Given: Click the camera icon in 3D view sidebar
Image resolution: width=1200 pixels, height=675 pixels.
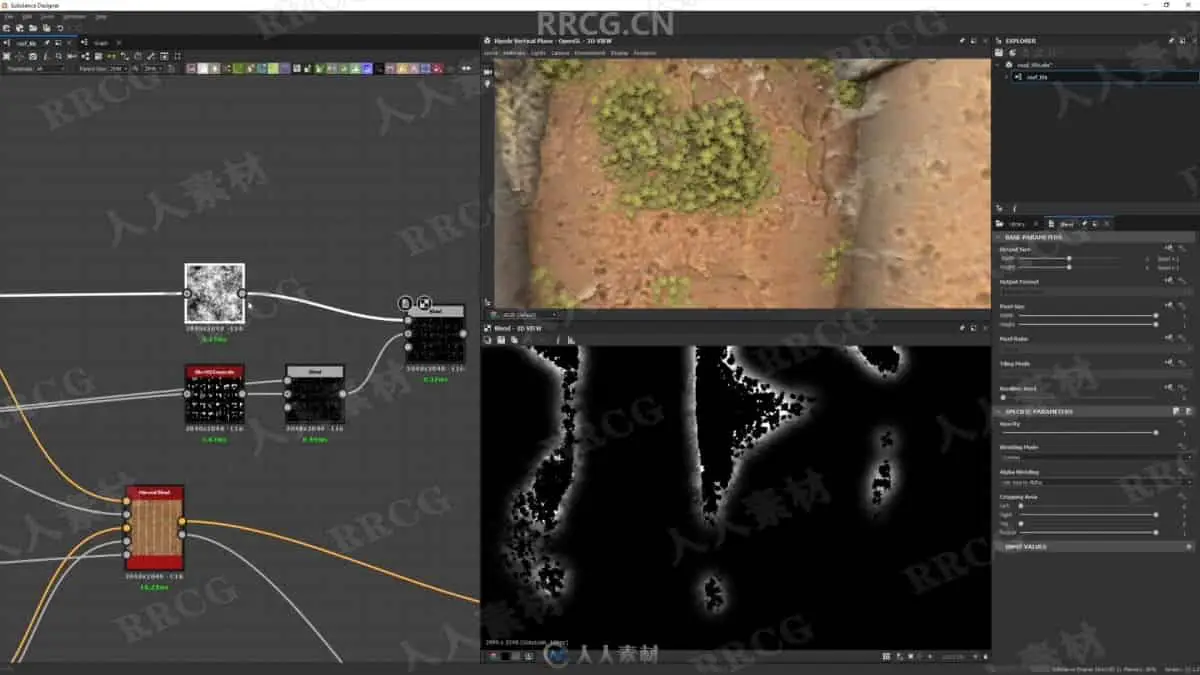Looking at the screenshot, I should [488, 72].
